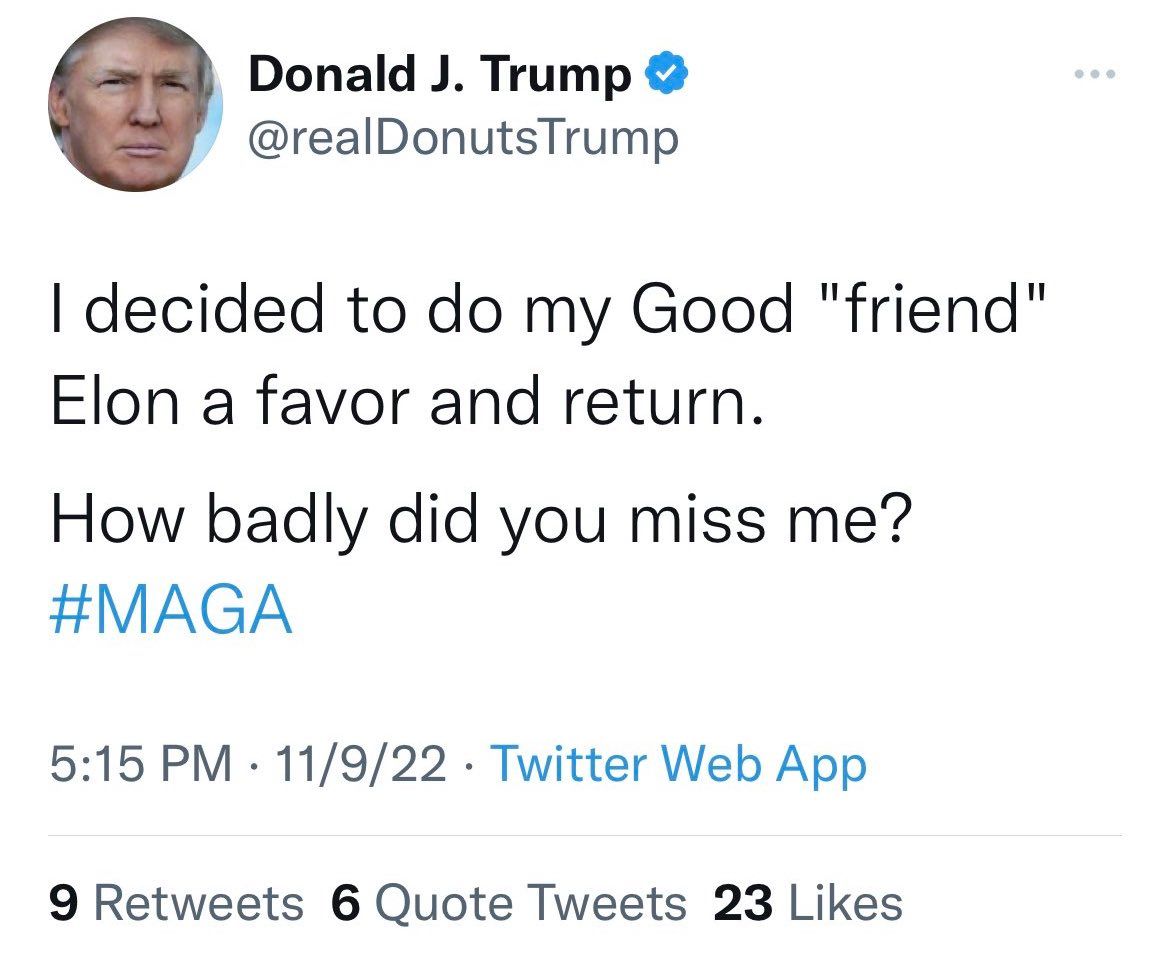
Task: Open the Twitter Web App source link
Action: pyautogui.click(x=679, y=765)
